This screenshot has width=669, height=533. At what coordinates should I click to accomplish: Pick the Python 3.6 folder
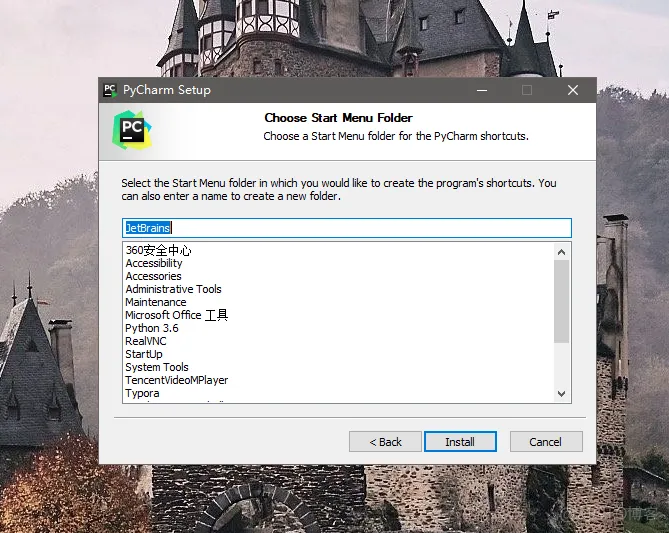[151, 328]
